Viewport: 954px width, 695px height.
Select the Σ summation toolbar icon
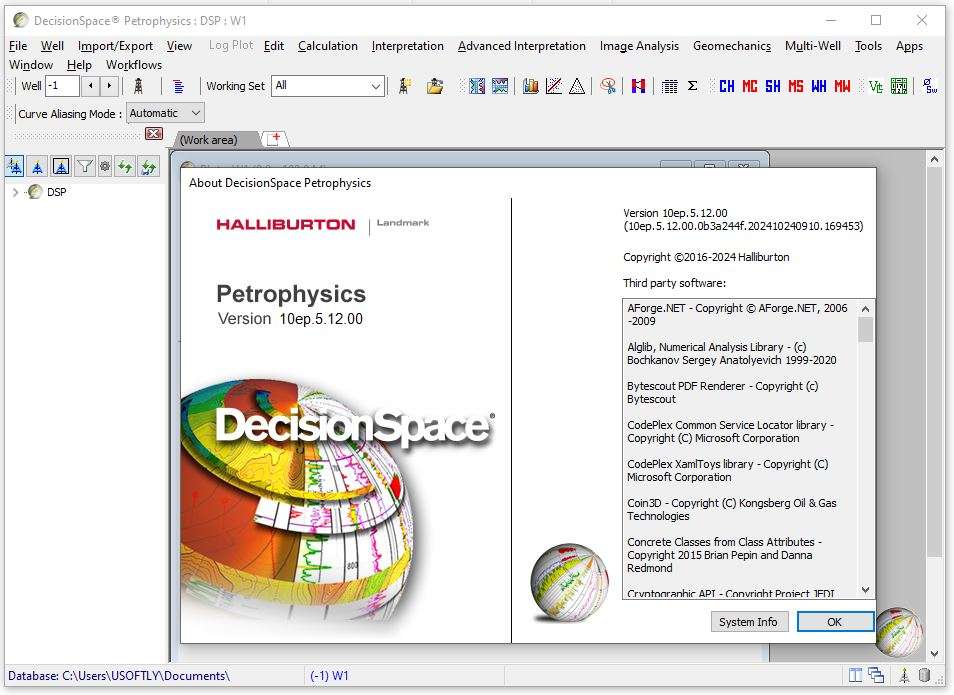click(691, 86)
